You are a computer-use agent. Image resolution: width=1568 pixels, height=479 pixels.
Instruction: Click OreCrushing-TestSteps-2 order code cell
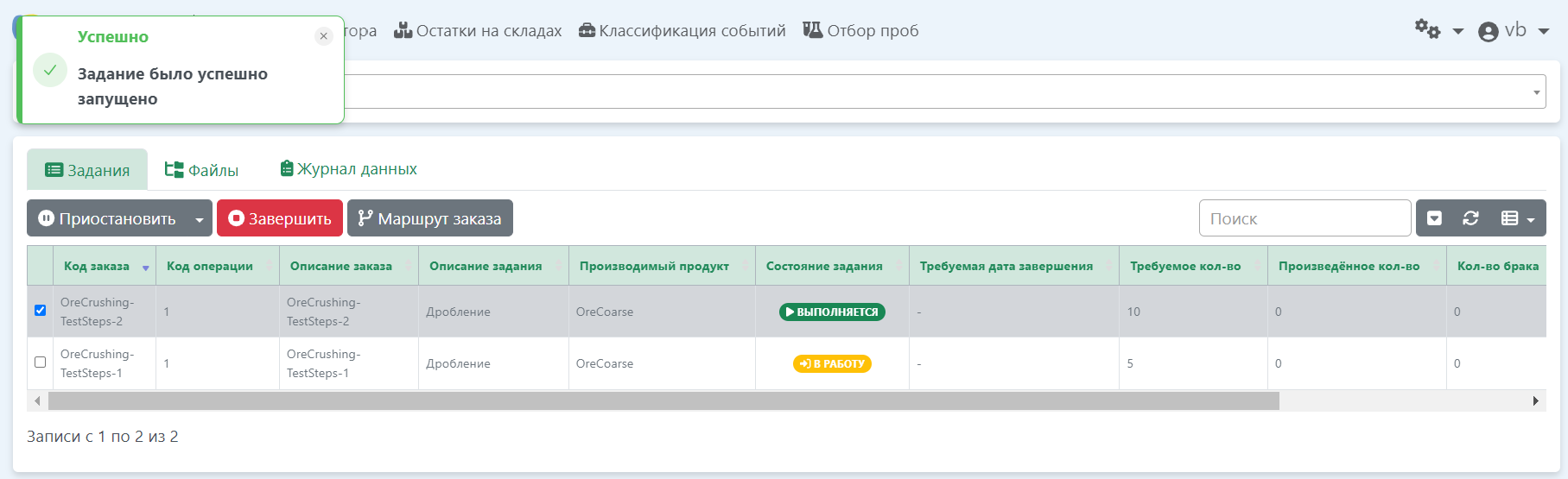105,312
